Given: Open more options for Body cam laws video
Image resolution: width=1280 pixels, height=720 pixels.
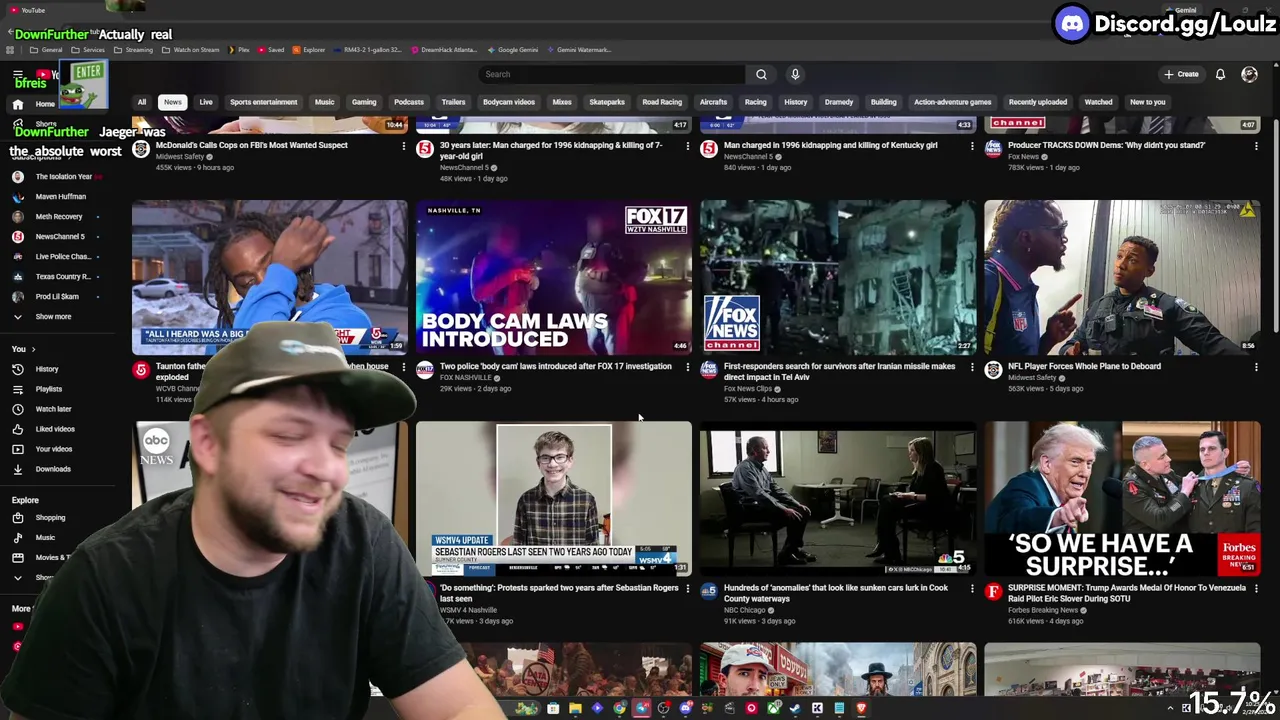Looking at the screenshot, I should [687, 368].
